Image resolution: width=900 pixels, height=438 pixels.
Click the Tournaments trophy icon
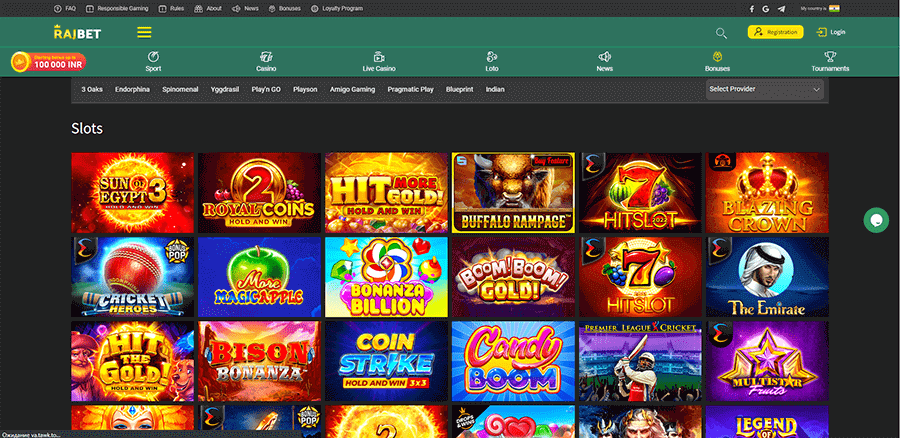pyautogui.click(x=830, y=57)
